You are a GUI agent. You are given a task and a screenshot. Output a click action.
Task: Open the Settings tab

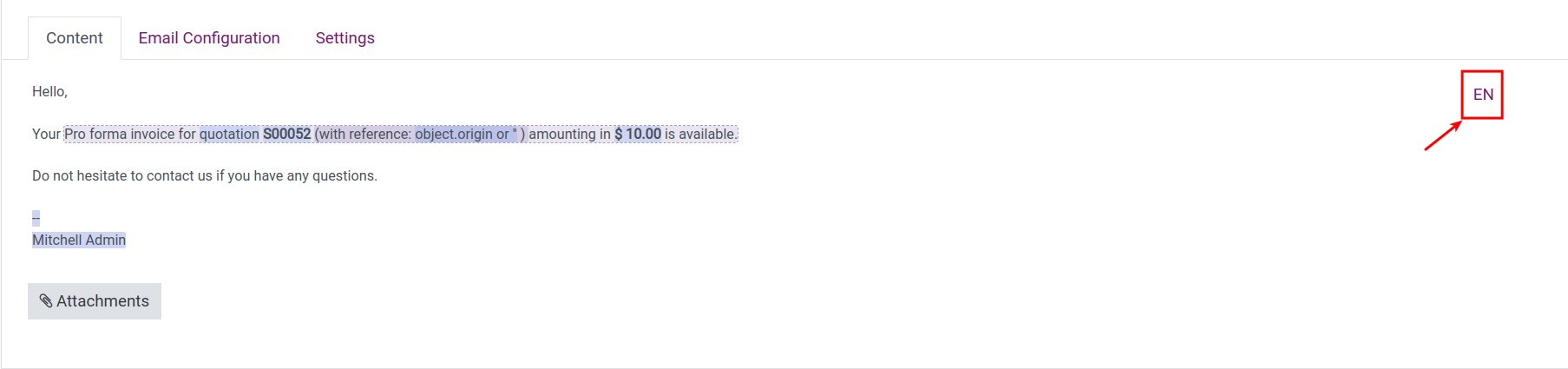pos(345,38)
